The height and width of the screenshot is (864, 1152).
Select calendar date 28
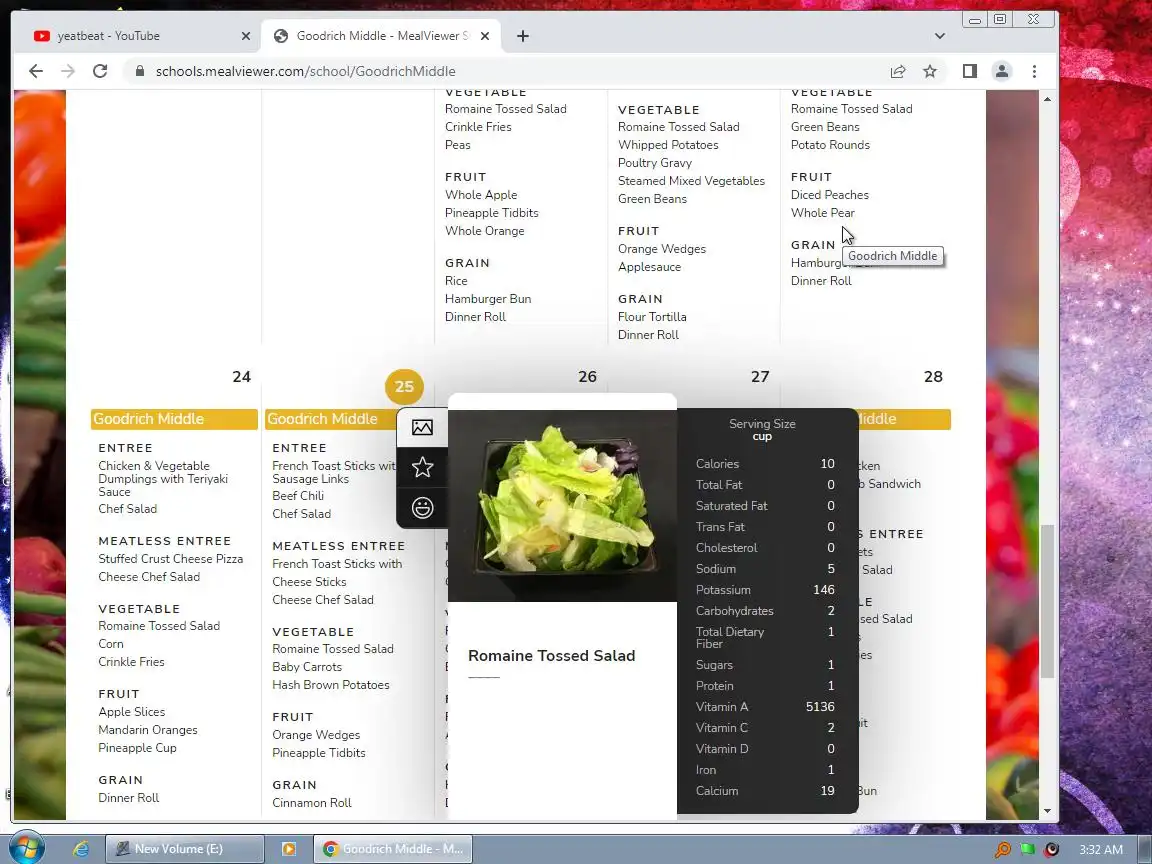coord(932,377)
